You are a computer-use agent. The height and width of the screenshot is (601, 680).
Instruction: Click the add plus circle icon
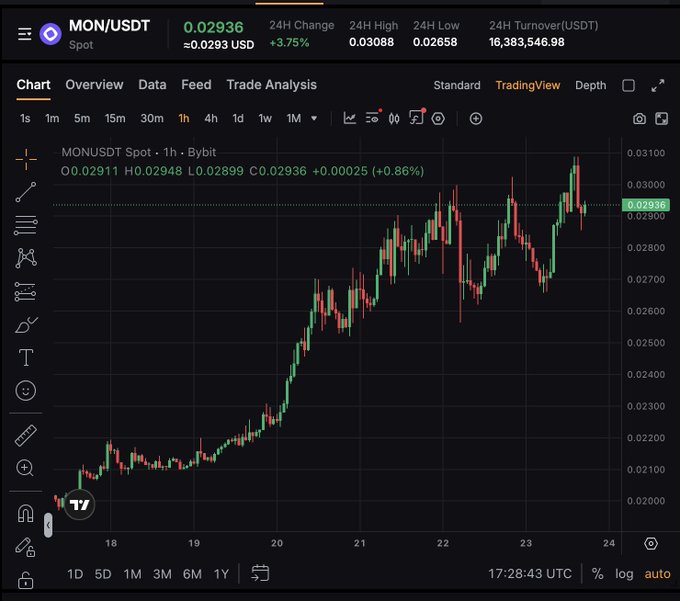tap(476, 118)
